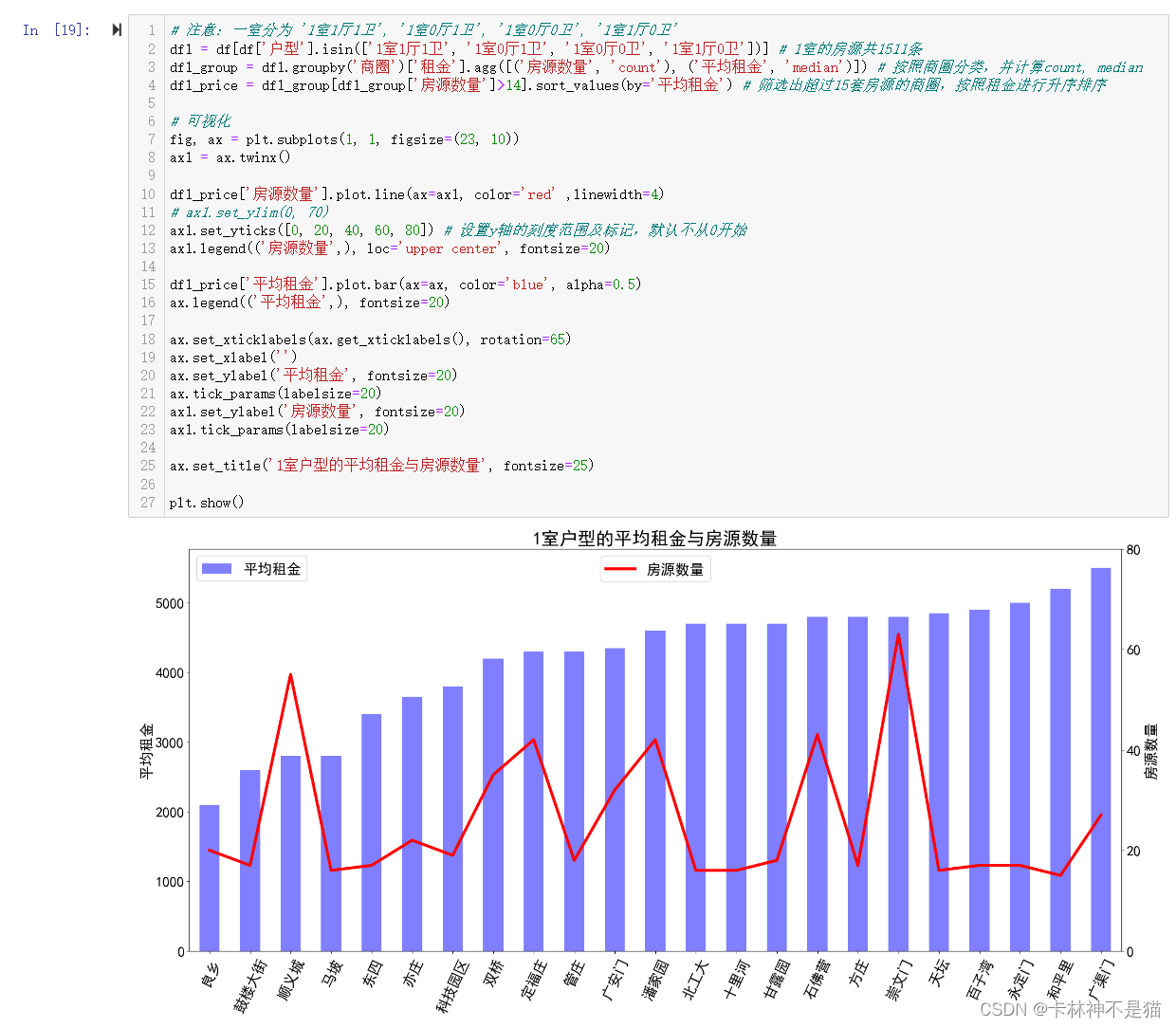1176x1028 pixels.
Task: Click x-axis label 科技园区
Action: 453,986
